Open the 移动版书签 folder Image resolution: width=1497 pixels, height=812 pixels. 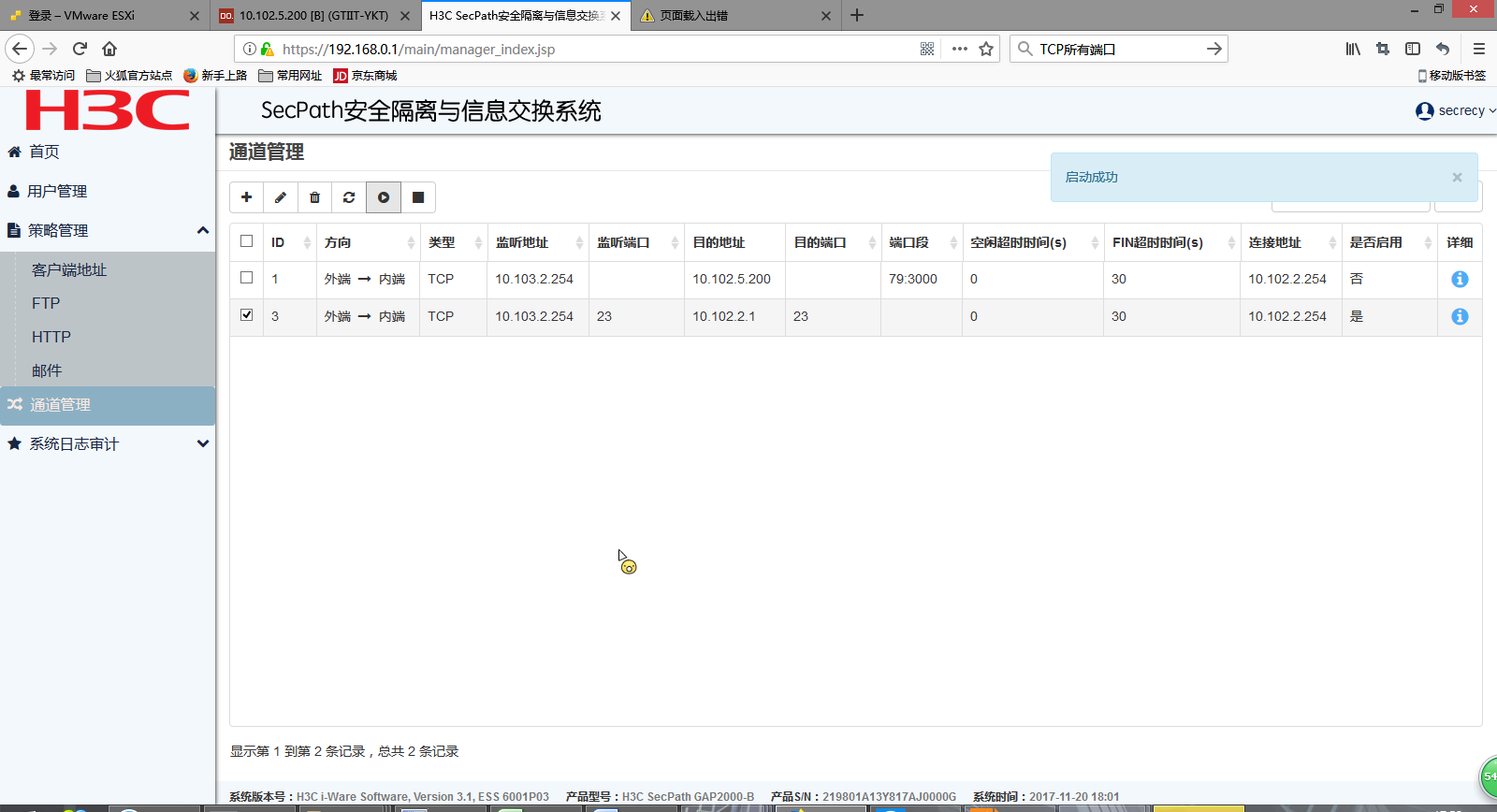1452,76
